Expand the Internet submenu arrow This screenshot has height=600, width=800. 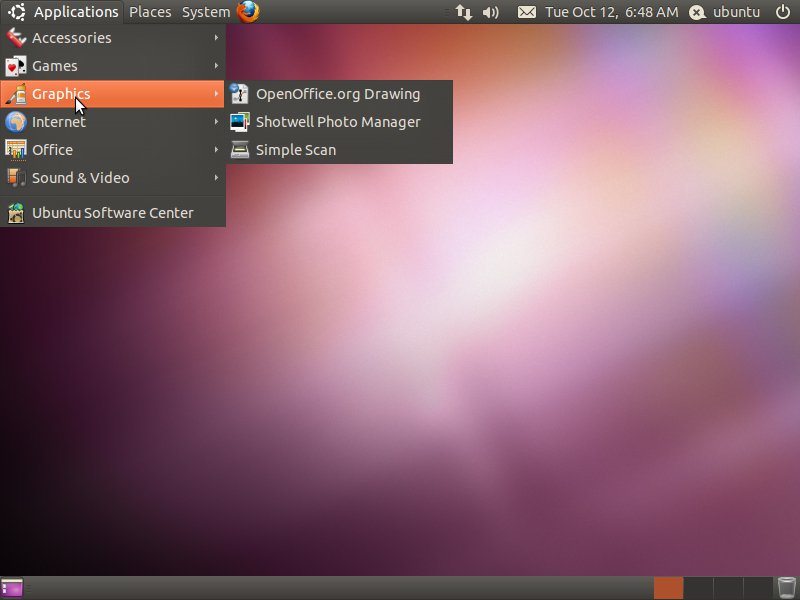216,122
